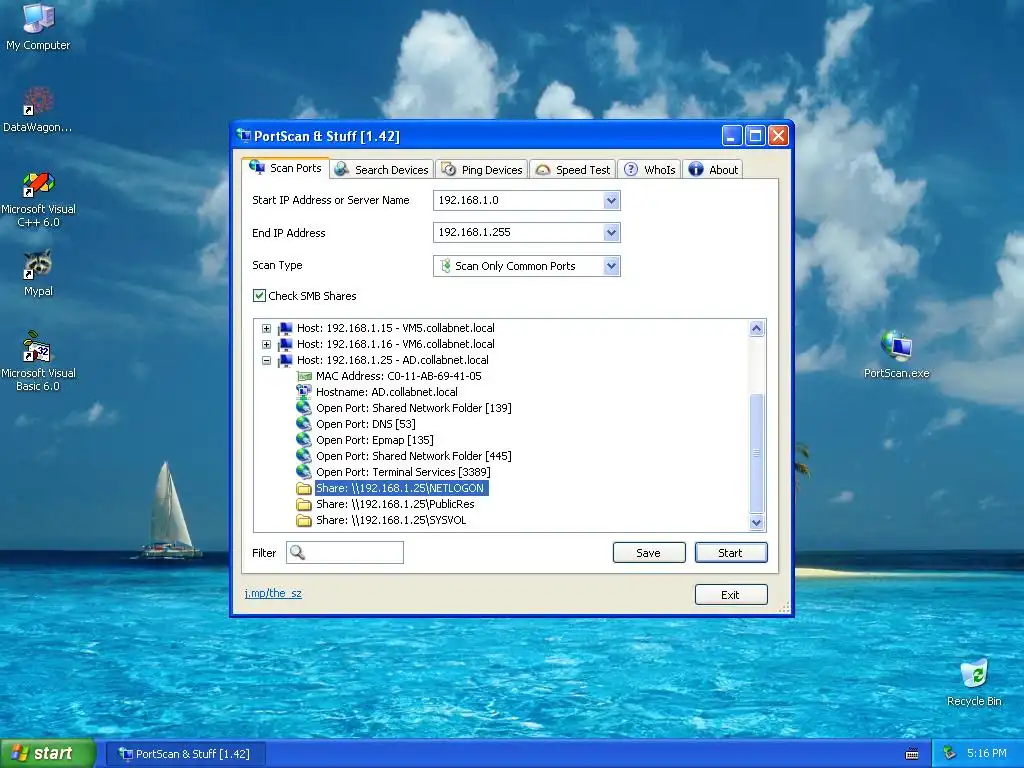The height and width of the screenshot is (768, 1024).
Task: Click the globe icon for DNS port 53
Action: coord(304,424)
